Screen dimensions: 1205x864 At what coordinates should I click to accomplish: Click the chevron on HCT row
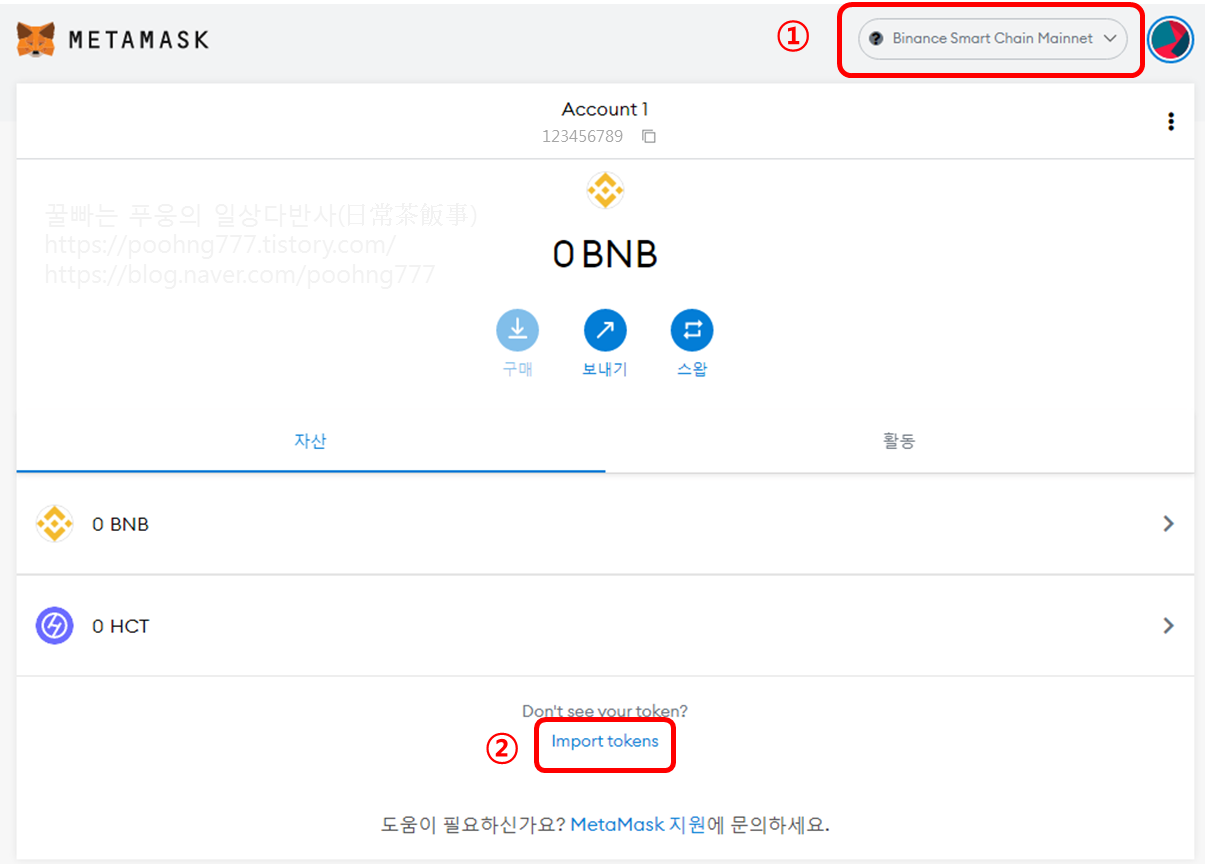(1168, 626)
